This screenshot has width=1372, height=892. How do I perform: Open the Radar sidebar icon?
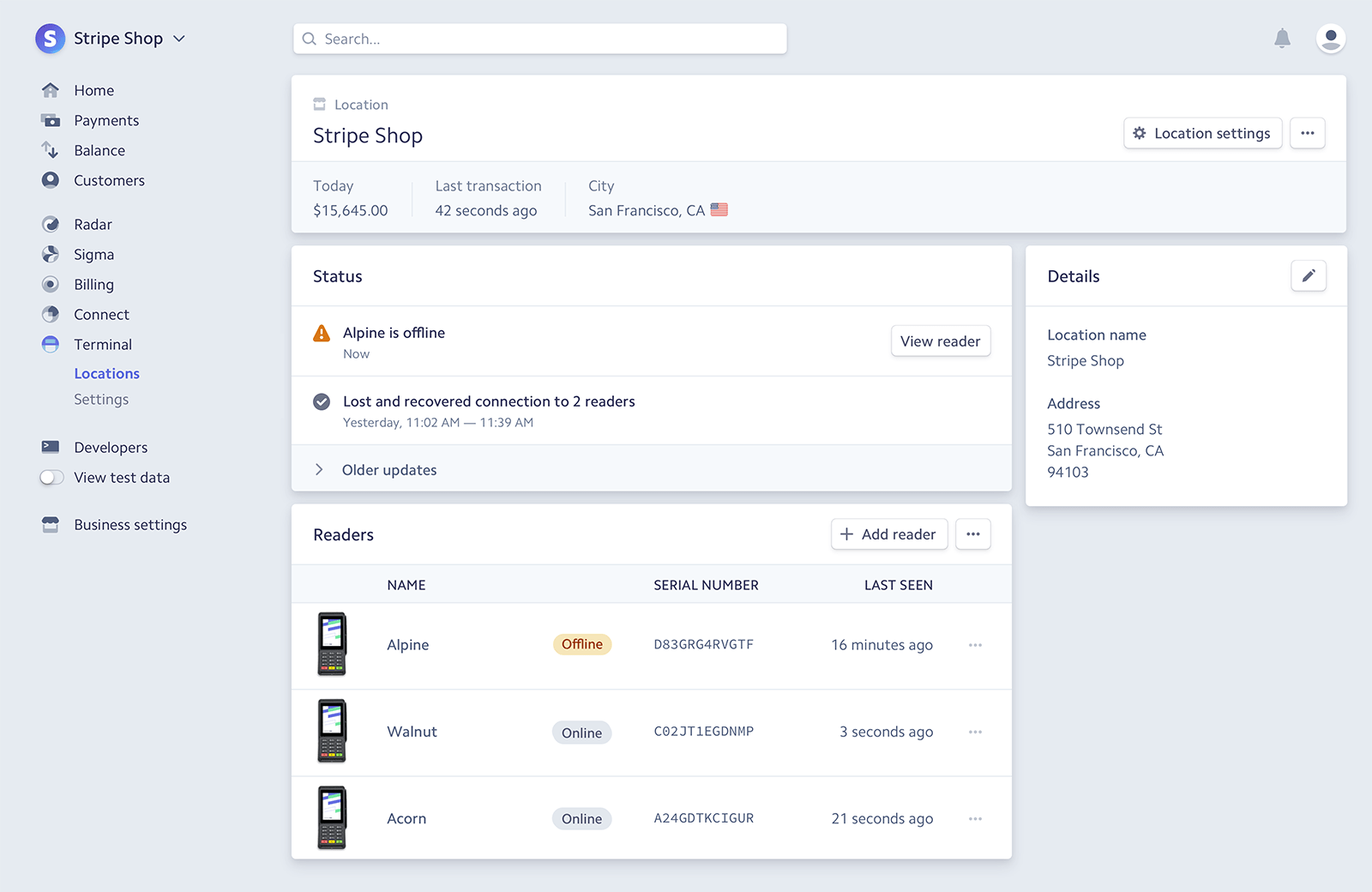click(51, 225)
